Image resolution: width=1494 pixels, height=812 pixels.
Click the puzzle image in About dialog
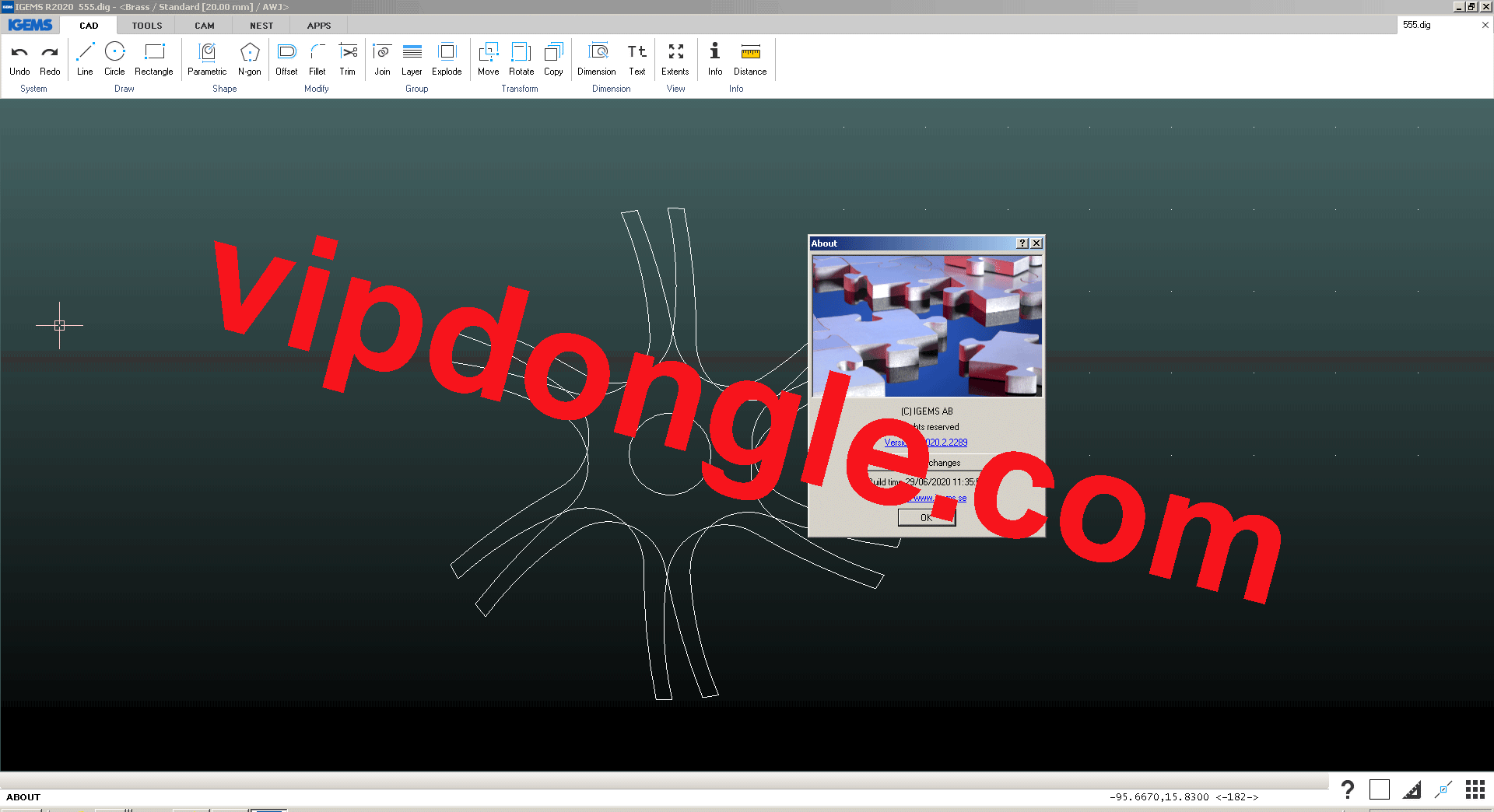[927, 326]
